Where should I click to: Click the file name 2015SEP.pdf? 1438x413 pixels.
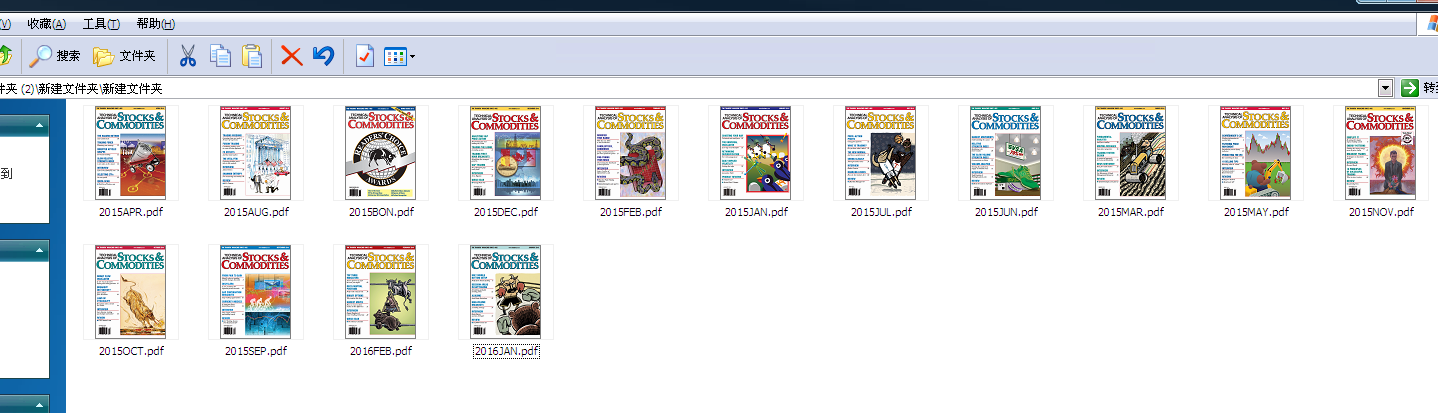coord(256,351)
